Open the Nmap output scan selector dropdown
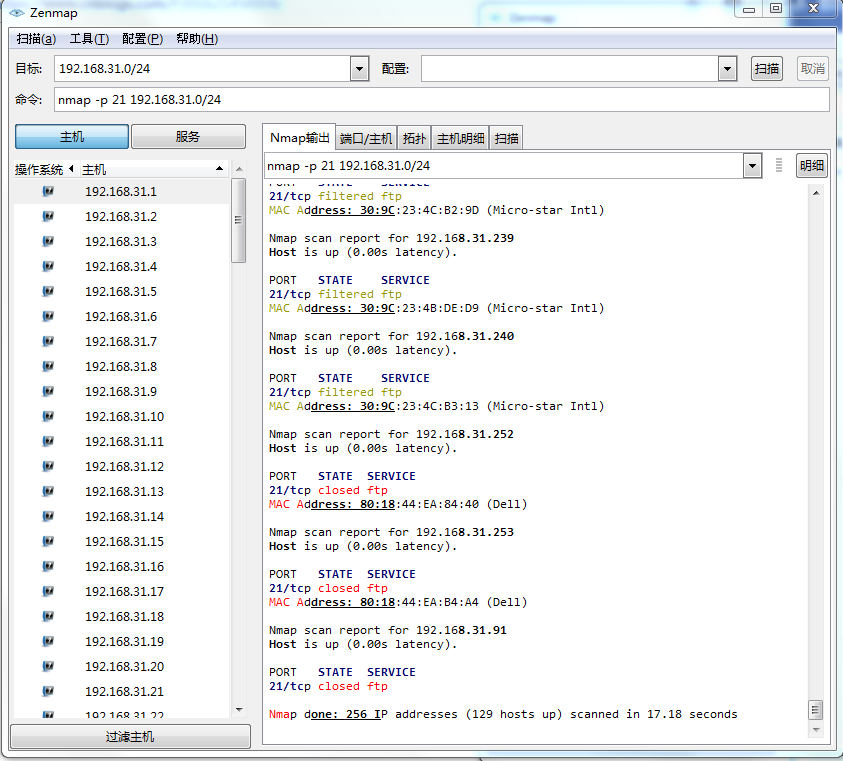Viewport: 843px width, 761px height. (x=752, y=166)
